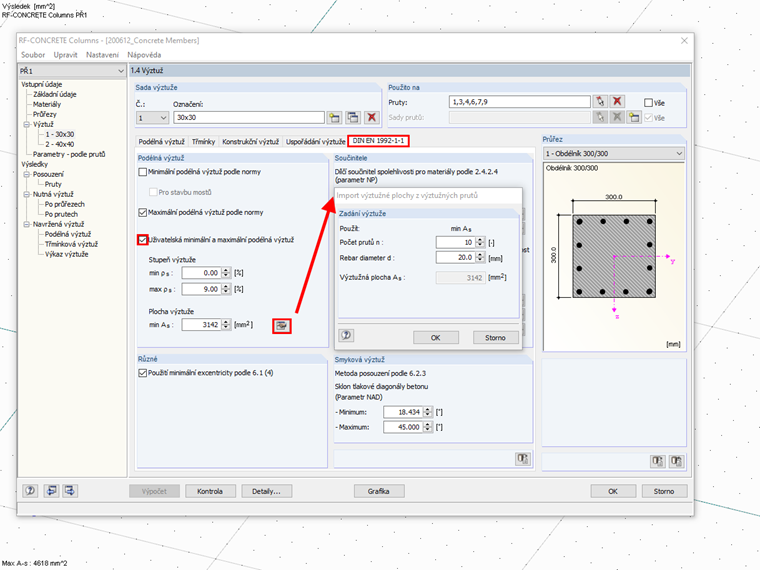Toggle Použití minimální excentricity podle 6.1 (4)

[x=142, y=373]
